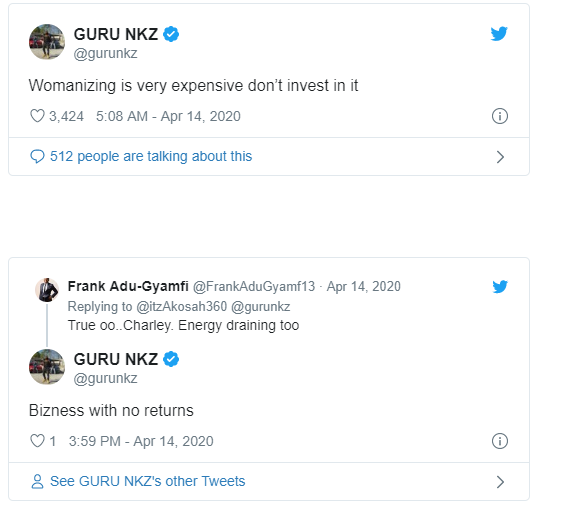Click the verified badge on top GURU NKZ
Viewport: 567px width, 508px height.
point(171,34)
